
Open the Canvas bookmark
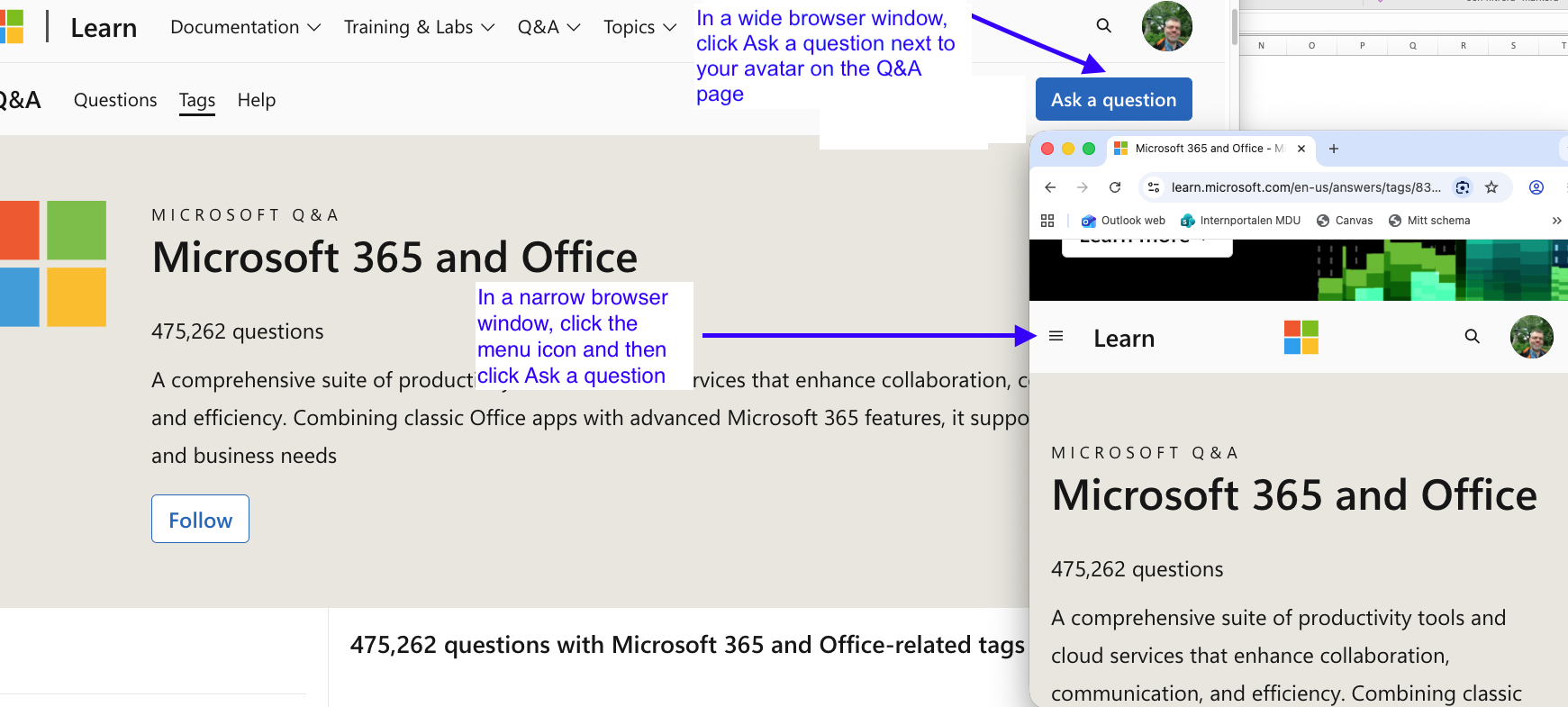(x=1345, y=221)
